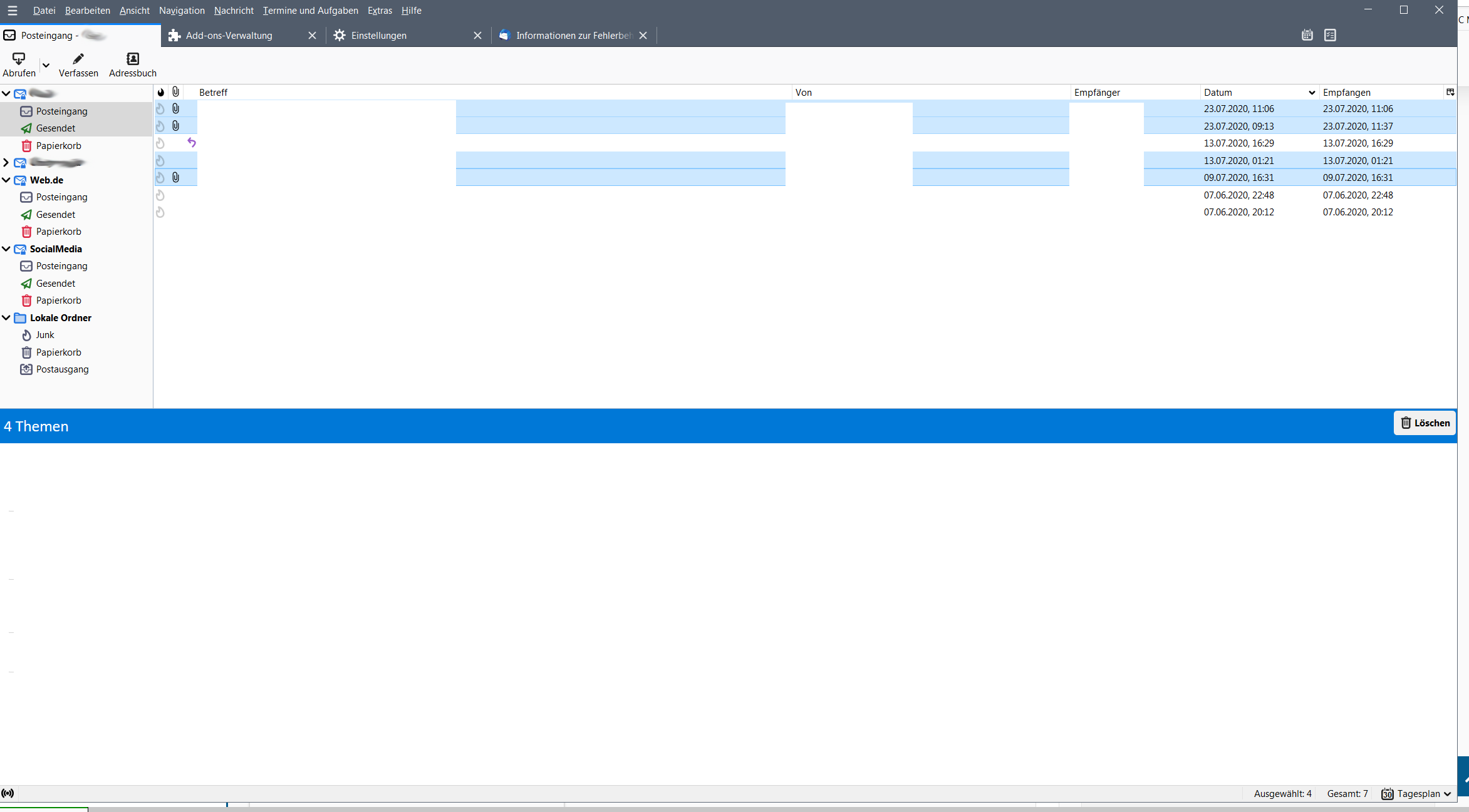Viewport: 1469px width, 812px height.
Task: Open the tasks tab icon
Action: click(x=1330, y=35)
